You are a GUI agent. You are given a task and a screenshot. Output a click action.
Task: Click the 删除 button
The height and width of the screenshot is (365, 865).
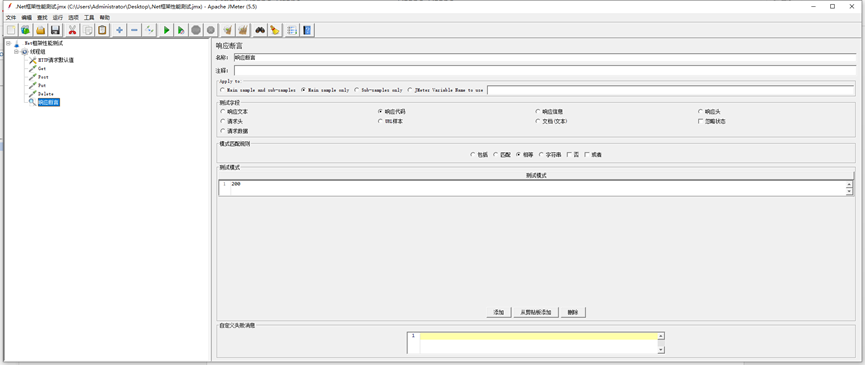click(573, 313)
